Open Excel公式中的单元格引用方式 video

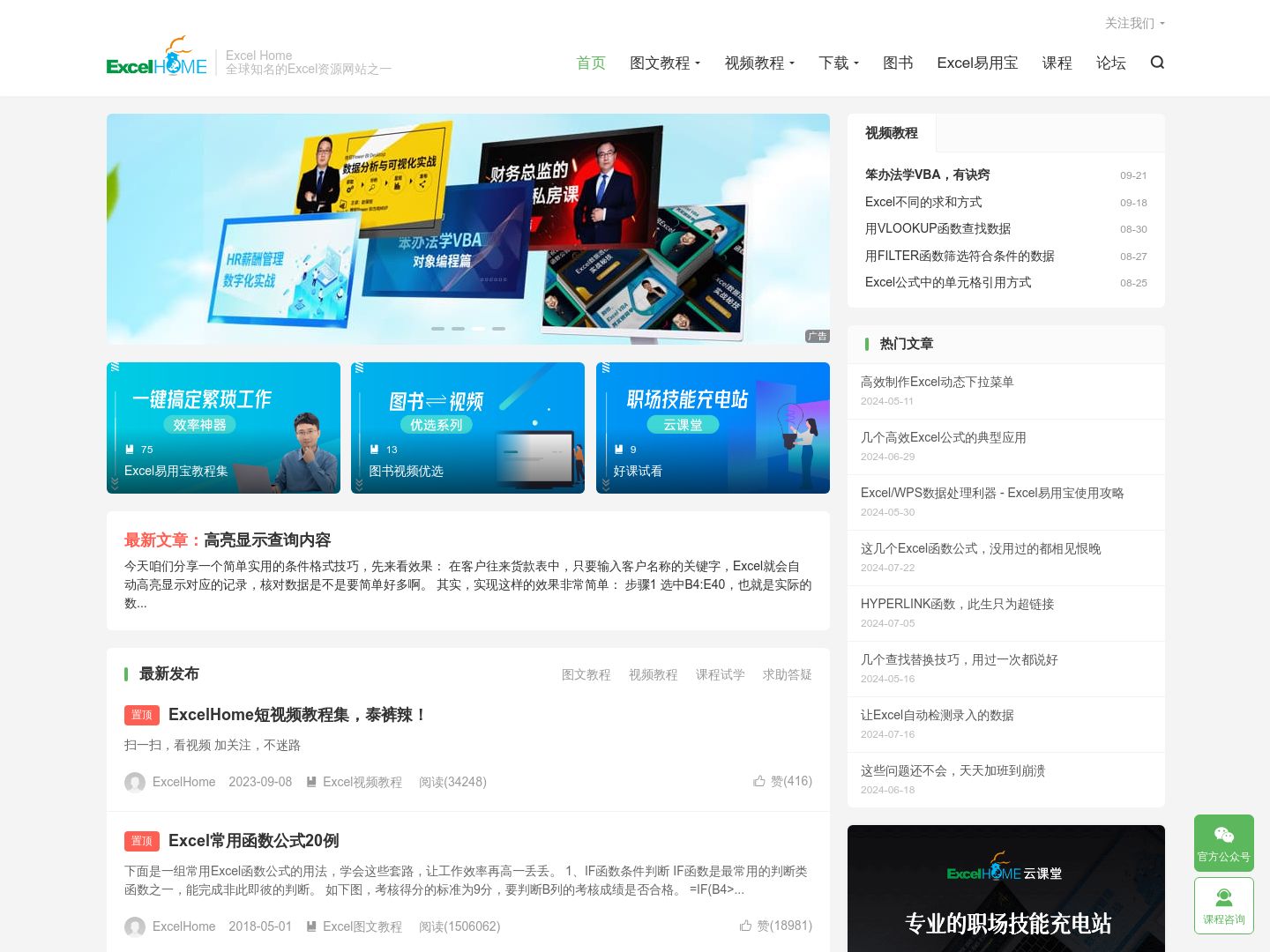(x=948, y=282)
